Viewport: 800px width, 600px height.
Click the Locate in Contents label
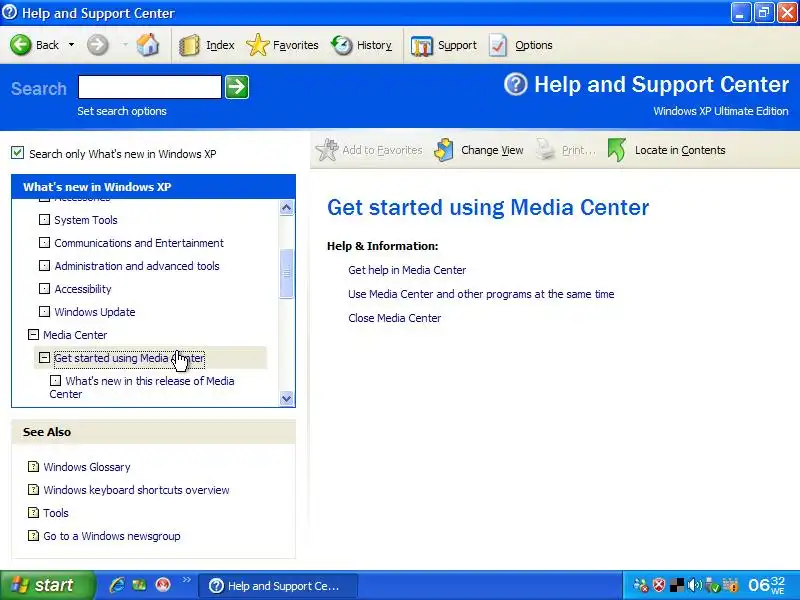[680, 150]
